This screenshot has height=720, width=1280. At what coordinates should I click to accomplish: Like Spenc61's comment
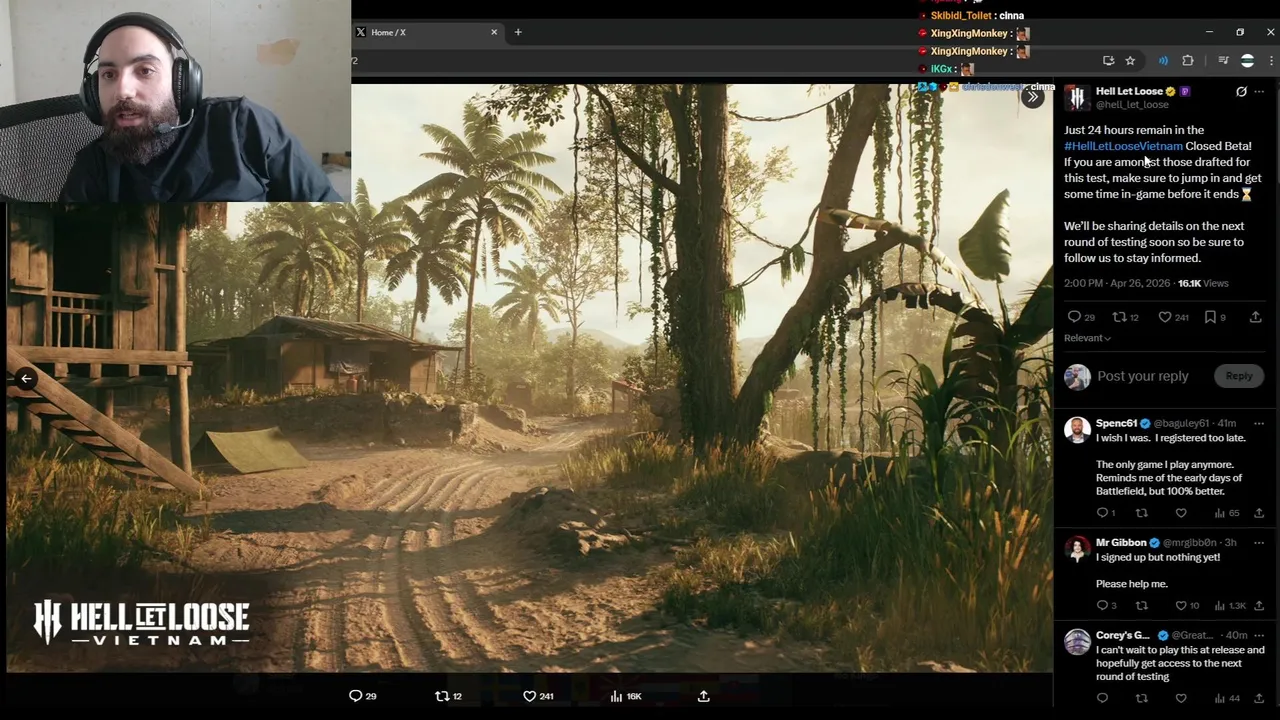1181,513
